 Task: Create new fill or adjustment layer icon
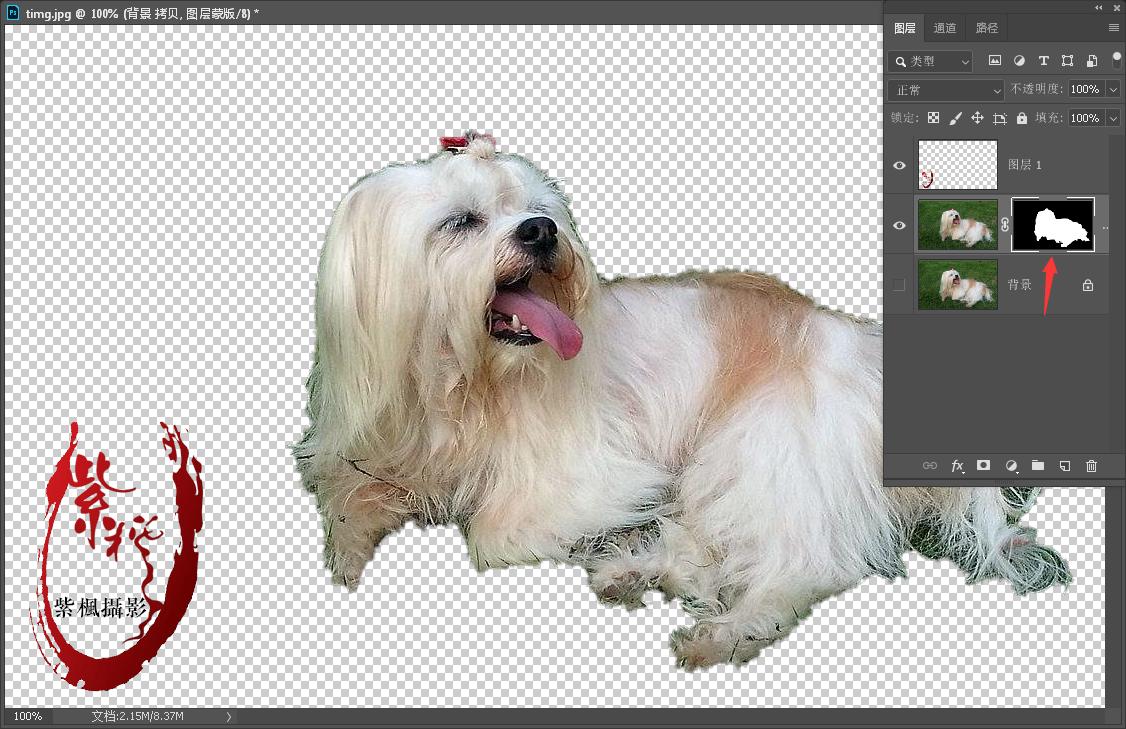[x=1011, y=466]
